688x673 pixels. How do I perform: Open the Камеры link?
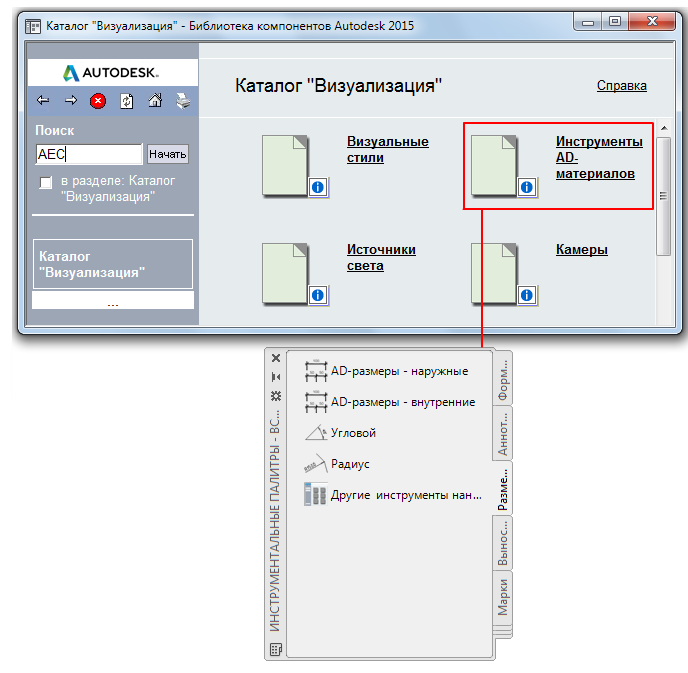[581, 250]
